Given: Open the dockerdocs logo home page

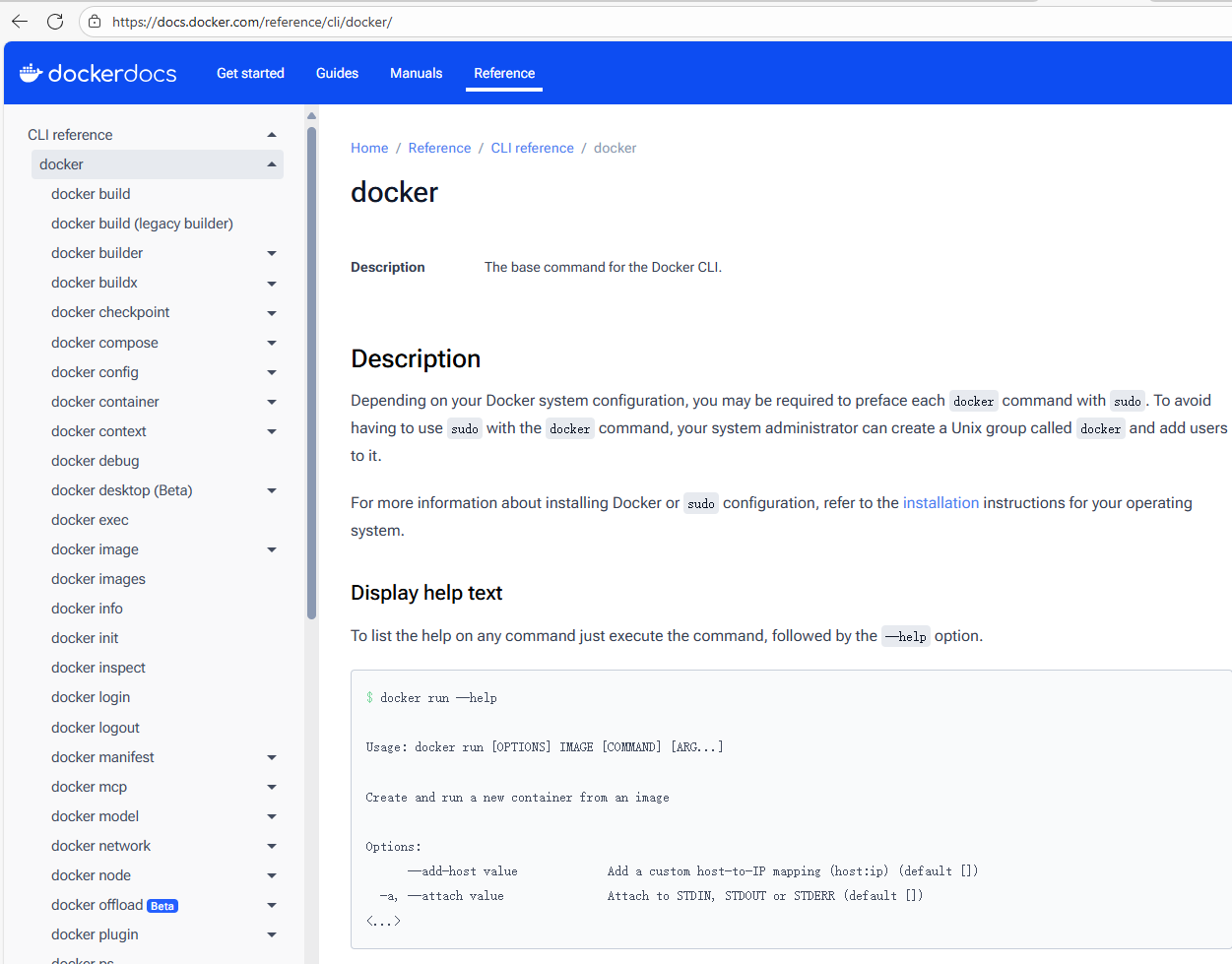Looking at the screenshot, I should 97,73.
